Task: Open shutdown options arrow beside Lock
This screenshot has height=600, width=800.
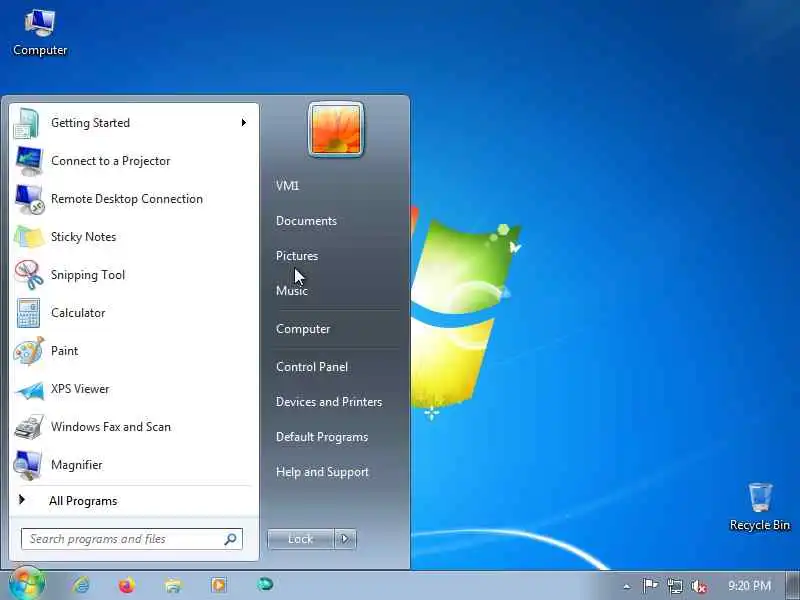Action: [x=345, y=539]
